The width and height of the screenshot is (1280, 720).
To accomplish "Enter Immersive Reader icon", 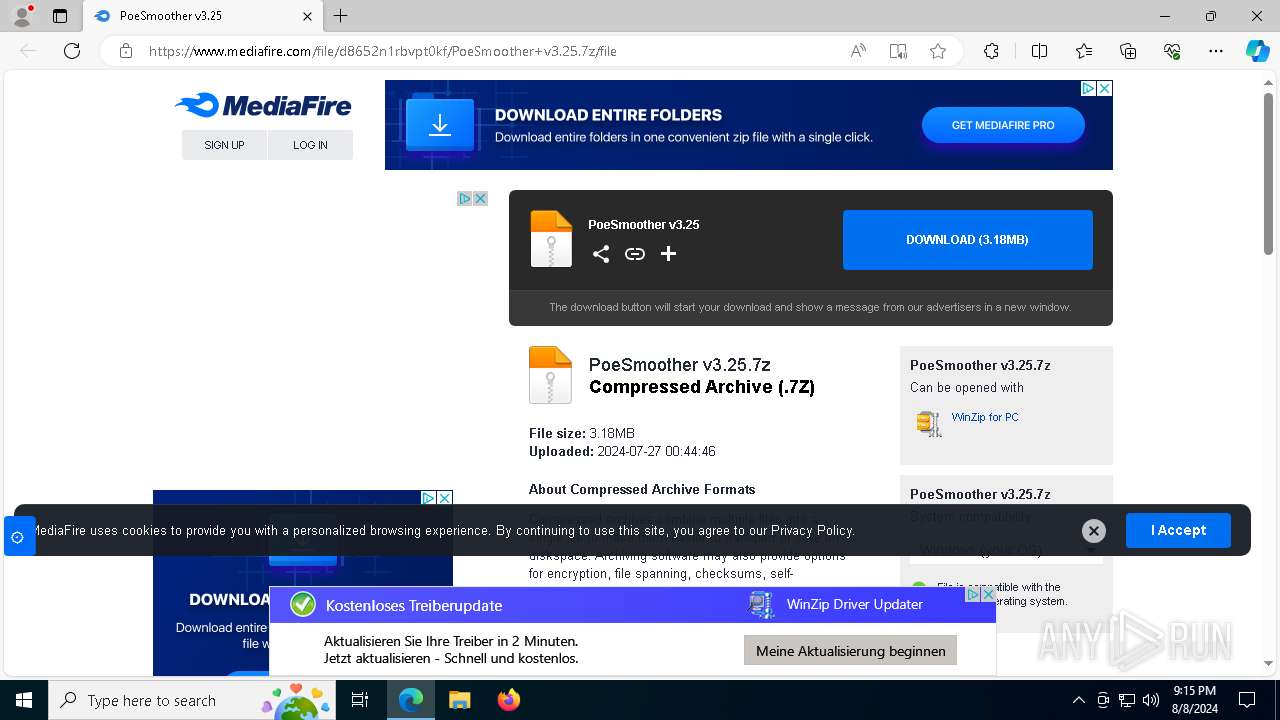I will 898,51.
